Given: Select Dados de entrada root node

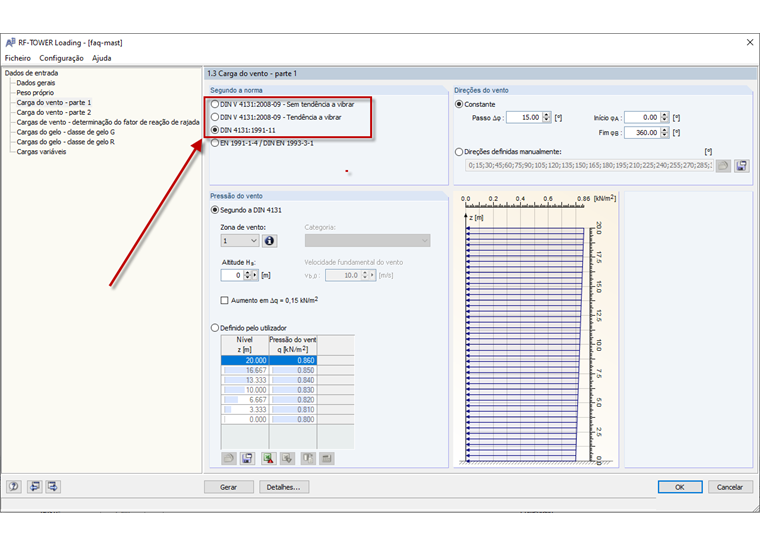Looking at the screenshot, I should click(31, 73).
